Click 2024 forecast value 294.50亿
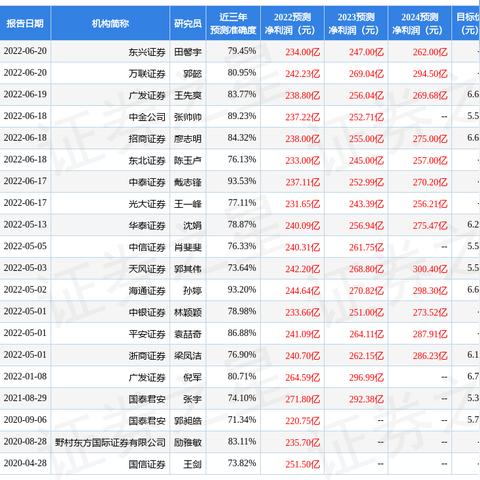The width and height of the screenshot is (480, 480). pos(430,74)
